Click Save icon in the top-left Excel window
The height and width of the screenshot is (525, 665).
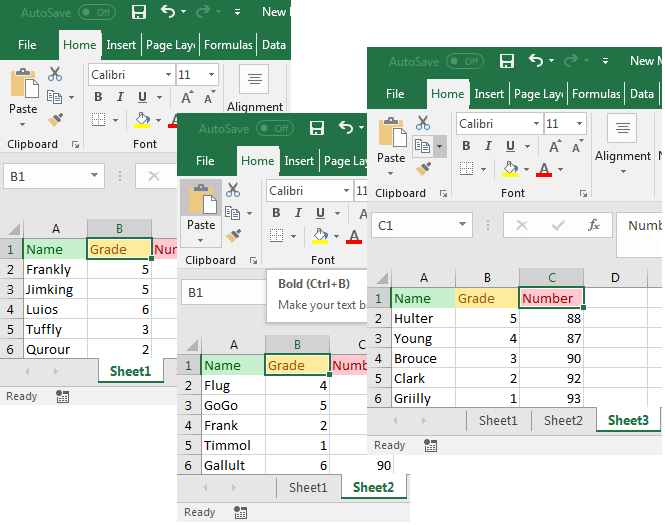pos(139,12)
